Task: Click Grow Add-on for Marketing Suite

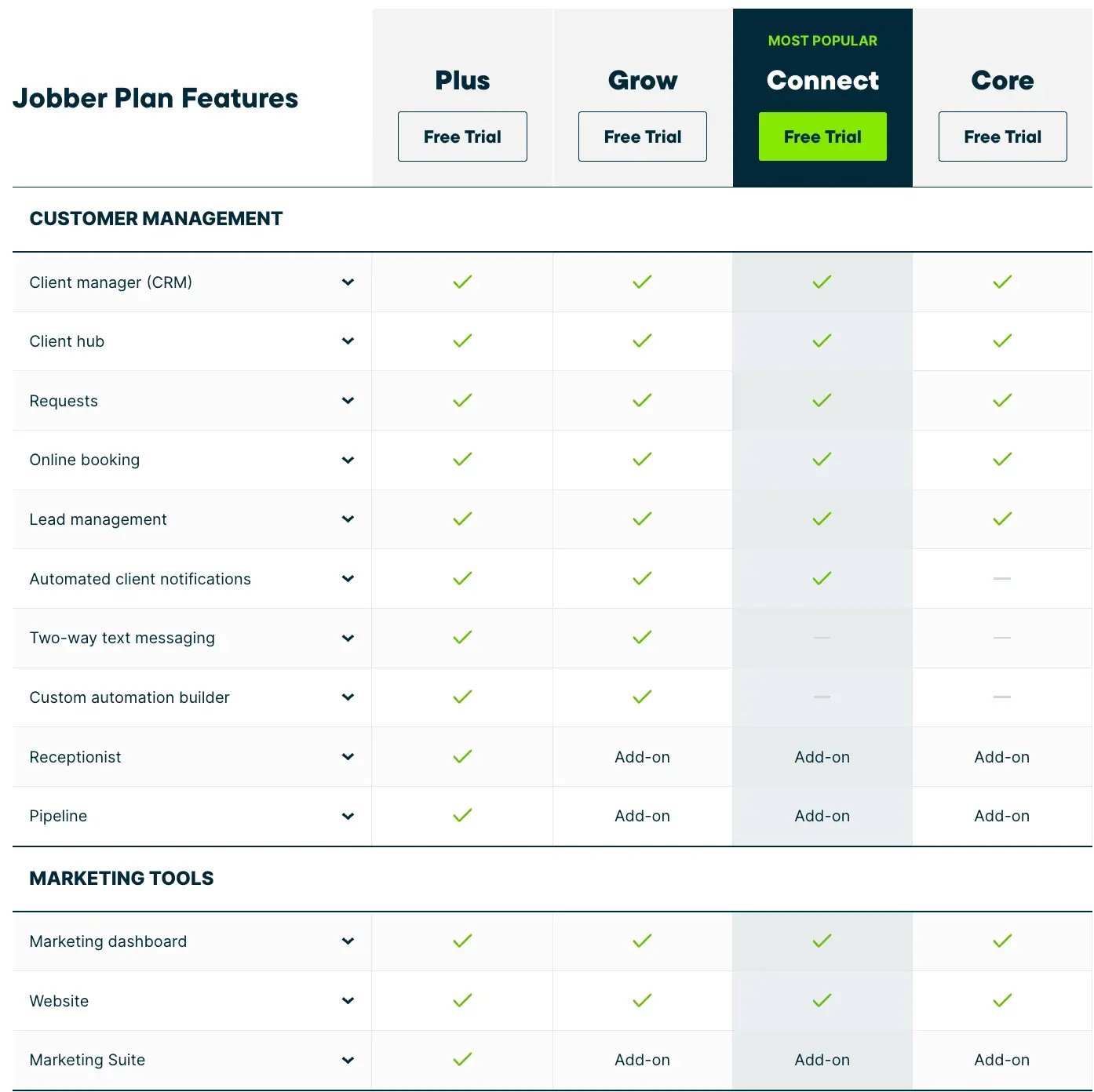Action: click(x=642, y=1060)
